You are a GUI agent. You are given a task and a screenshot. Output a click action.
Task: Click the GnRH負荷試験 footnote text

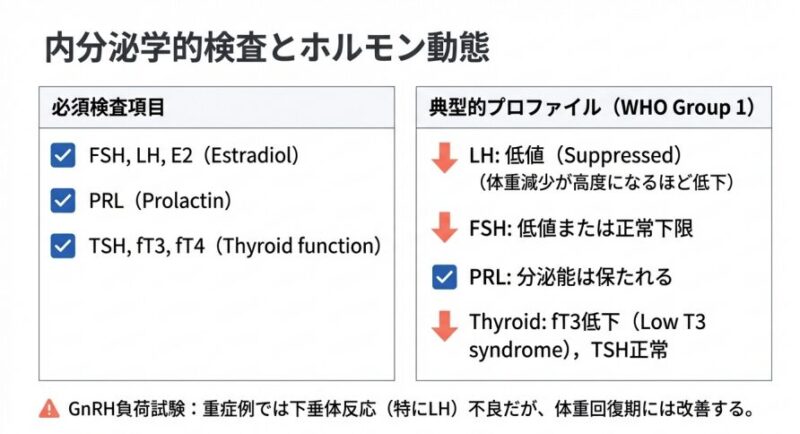click(410, 408)
